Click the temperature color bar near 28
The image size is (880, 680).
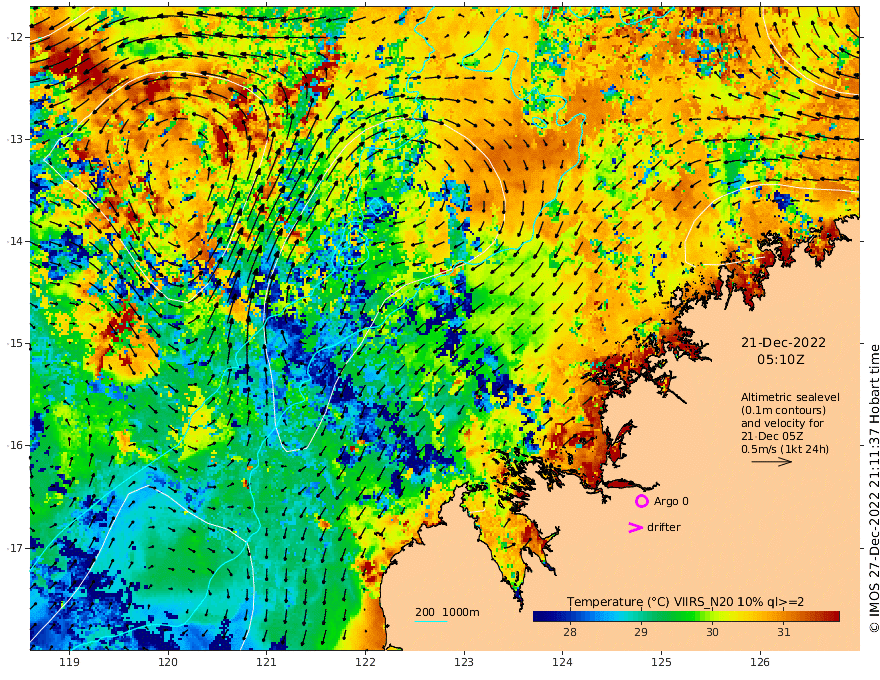tap(570, 616)
